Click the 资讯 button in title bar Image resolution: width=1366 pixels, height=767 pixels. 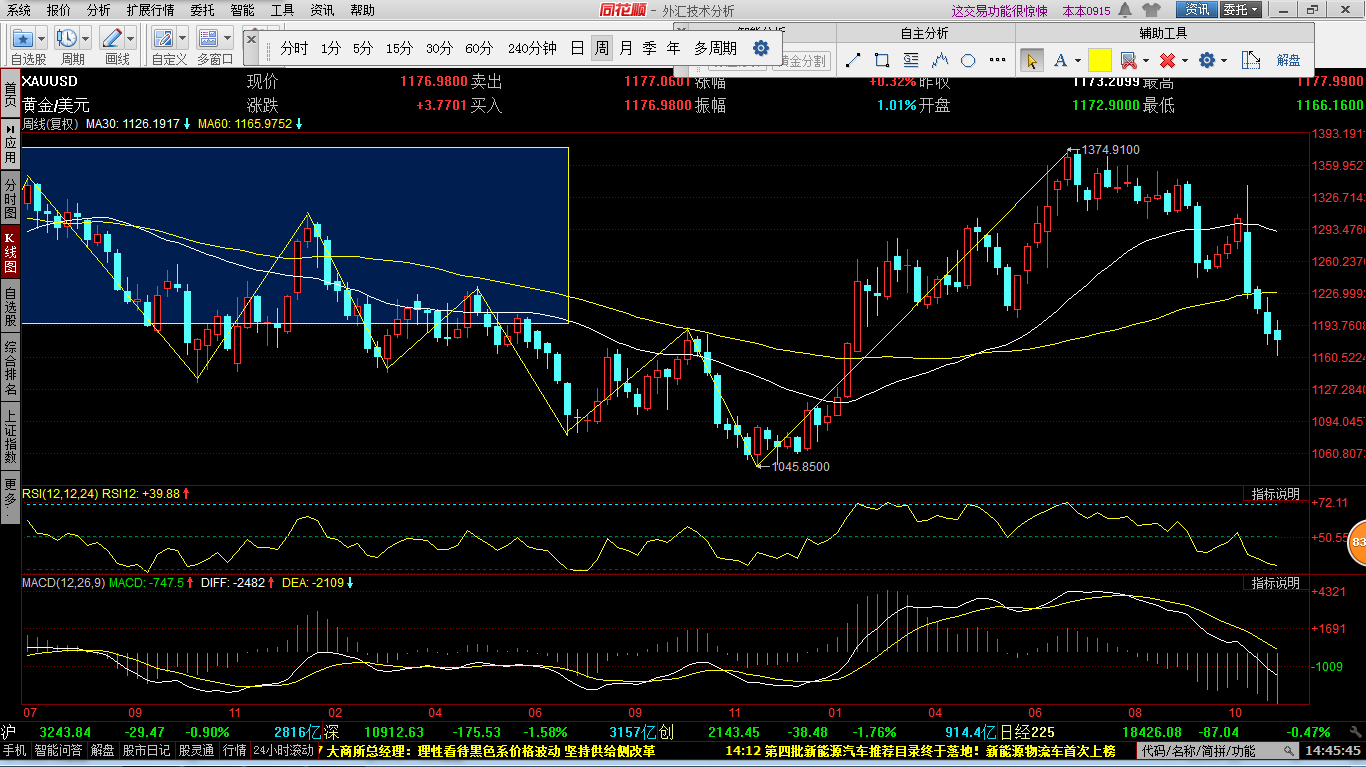point(1196,10)
